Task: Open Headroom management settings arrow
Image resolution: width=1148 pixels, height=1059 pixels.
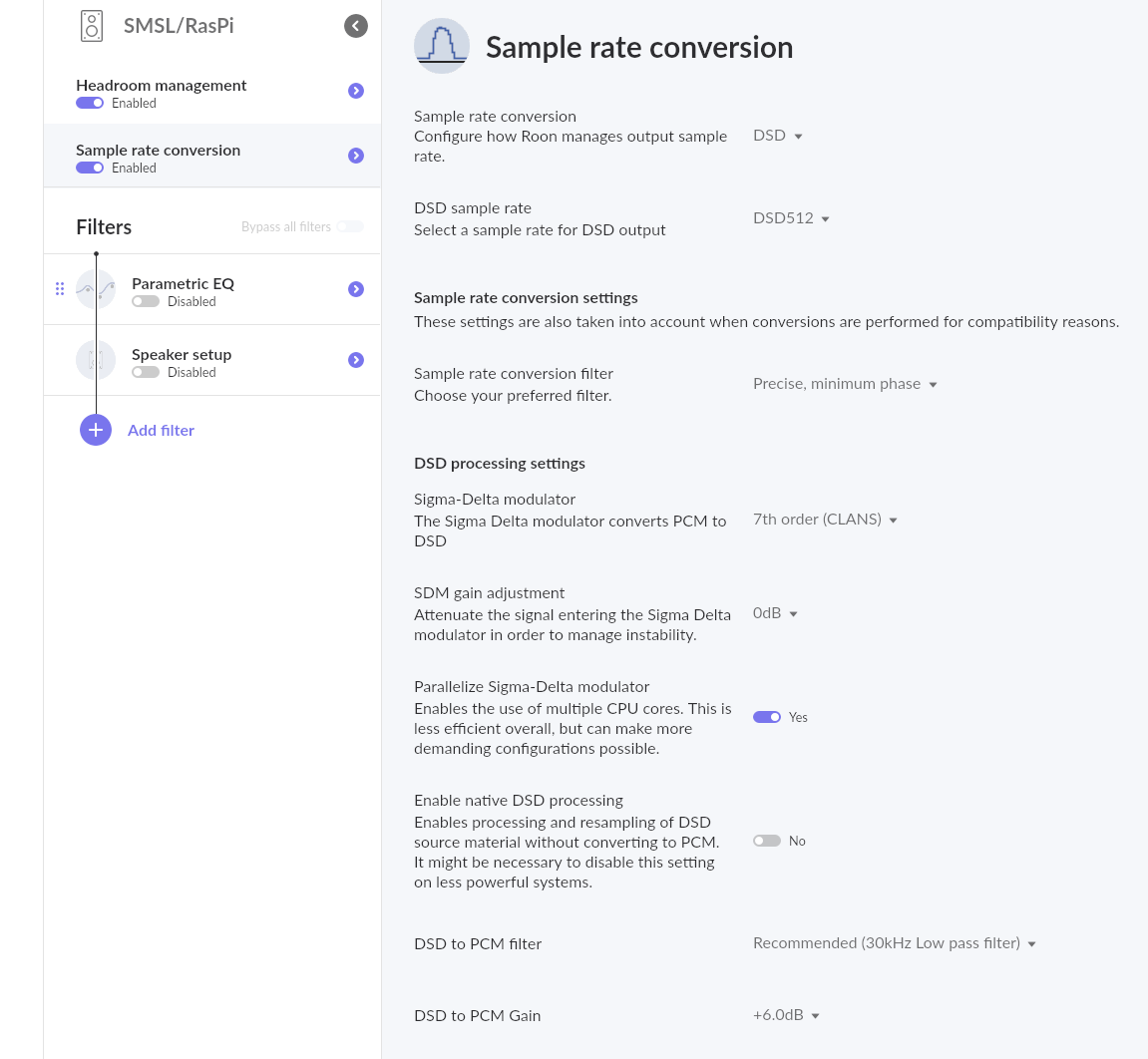Action: (x=356, y=91)
